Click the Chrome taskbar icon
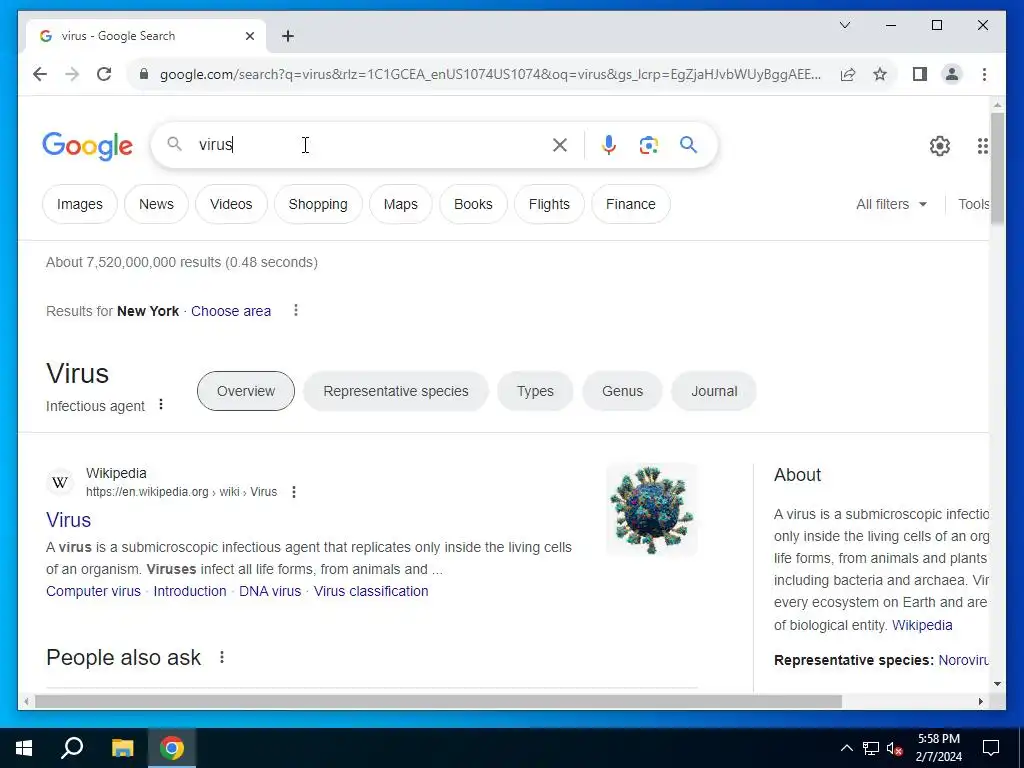Viewport: 1024px width, 768px height. coord(172,748)
